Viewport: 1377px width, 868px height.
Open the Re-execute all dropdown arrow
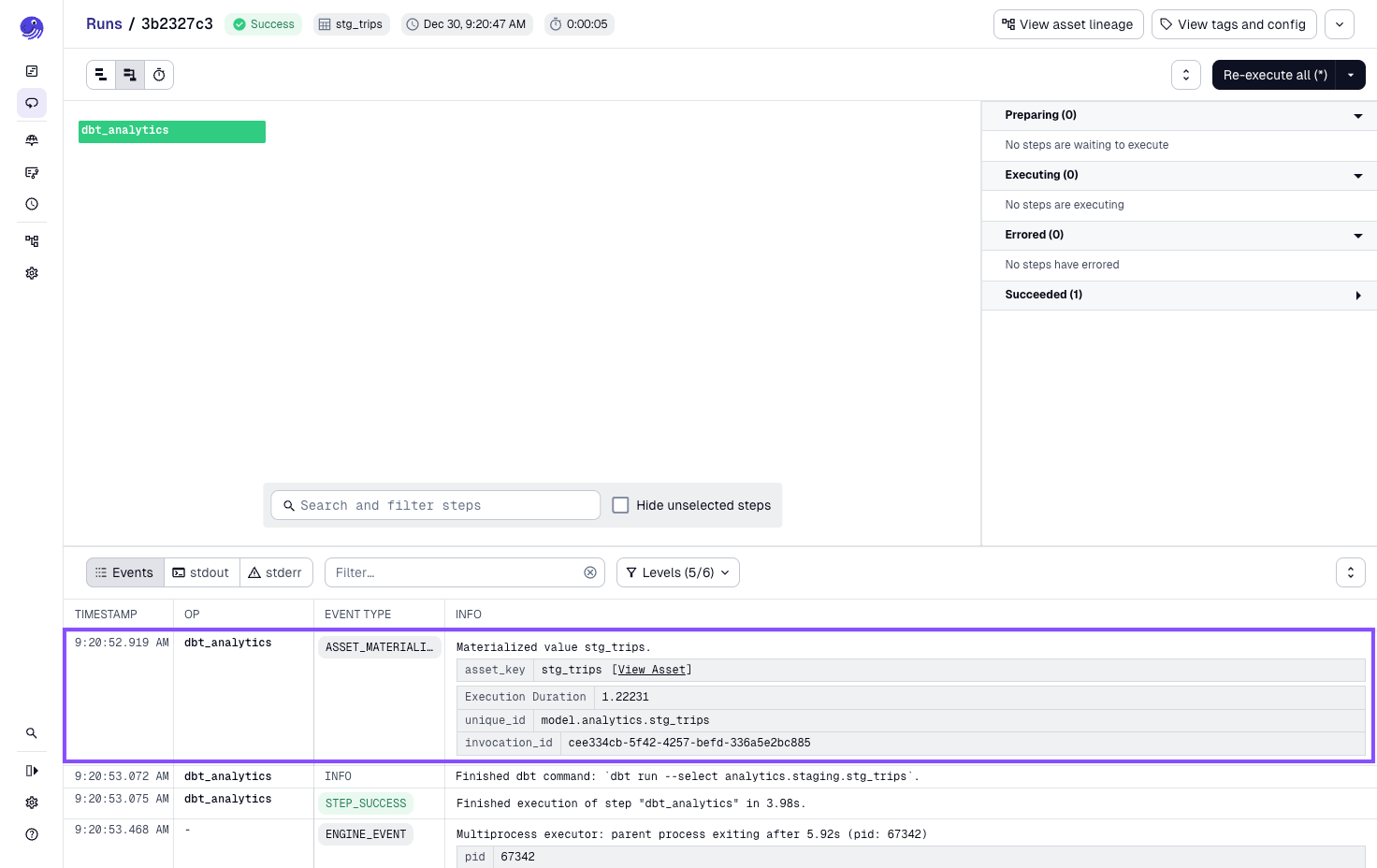tap(1350, 74)
